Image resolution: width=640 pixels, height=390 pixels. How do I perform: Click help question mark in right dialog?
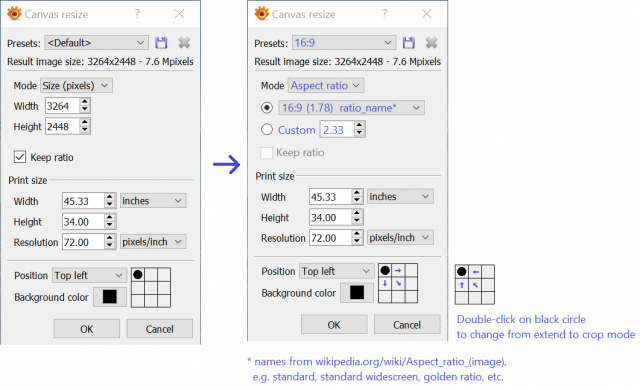[x=384, y=14]
